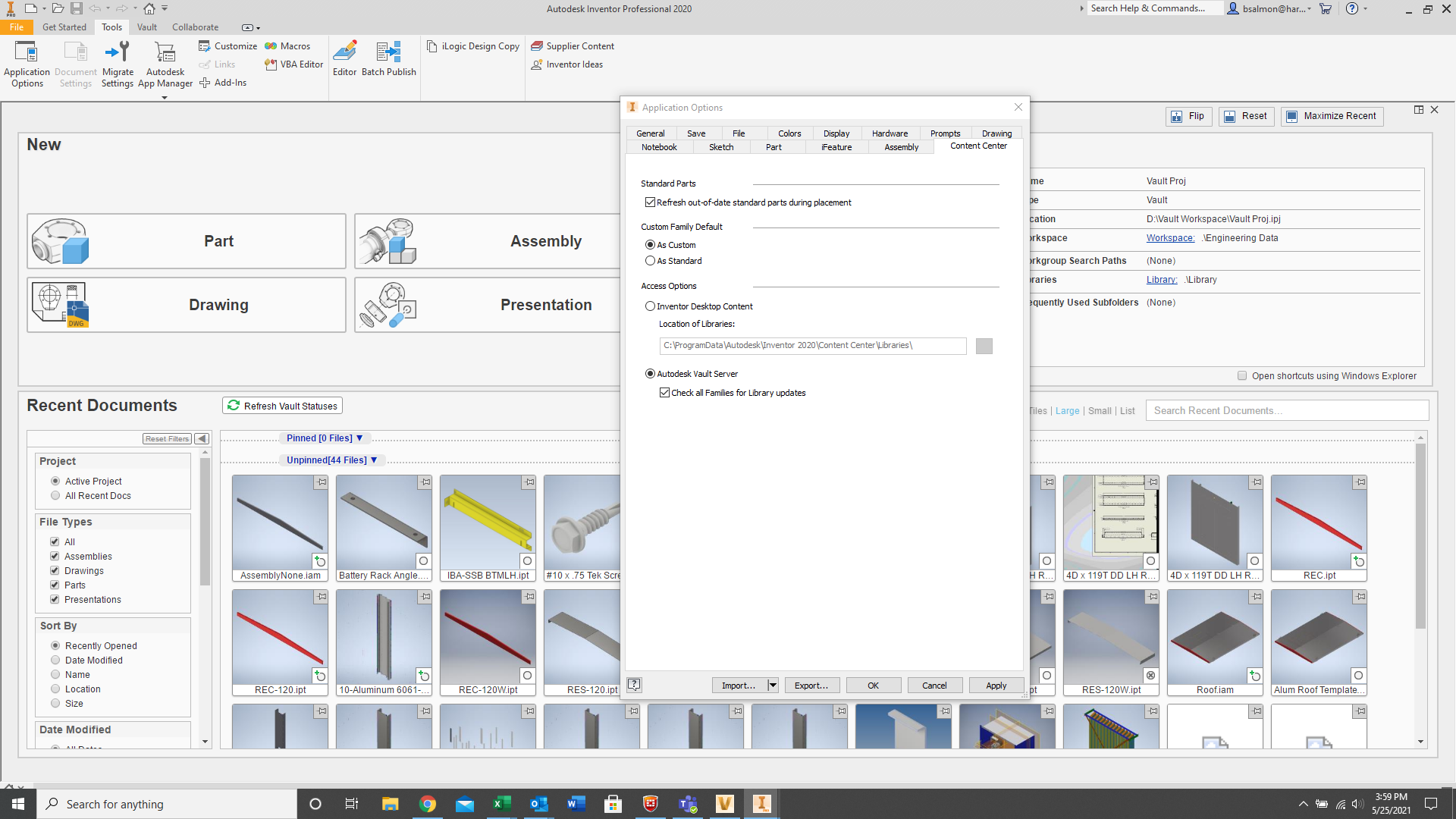
Task: Click the Import button
Action: (x=740, y=685)
